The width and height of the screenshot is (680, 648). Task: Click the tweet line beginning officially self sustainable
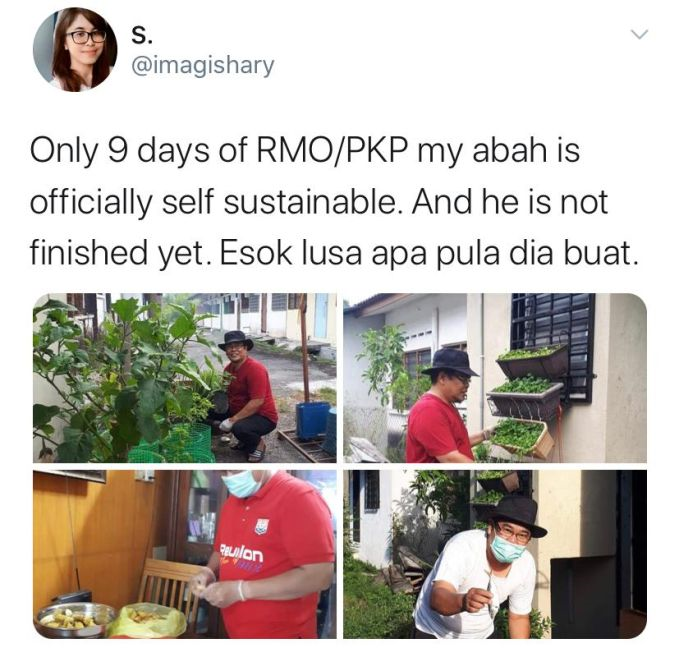(x=319, y=203)
